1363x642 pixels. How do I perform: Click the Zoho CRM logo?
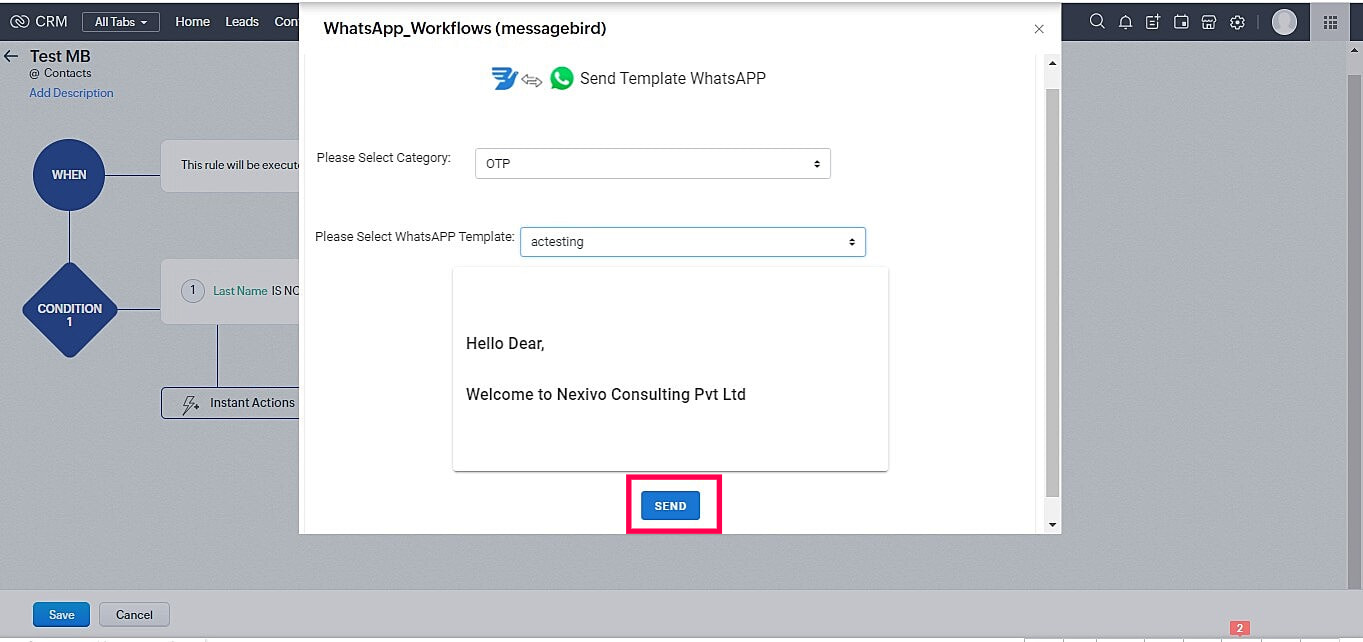[39, 21]
